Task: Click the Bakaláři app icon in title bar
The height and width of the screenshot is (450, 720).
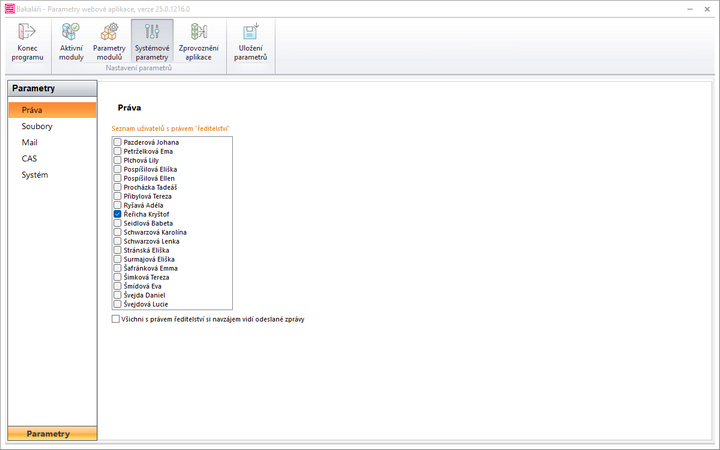Action: pyautogui.click(x=8, y=8)
